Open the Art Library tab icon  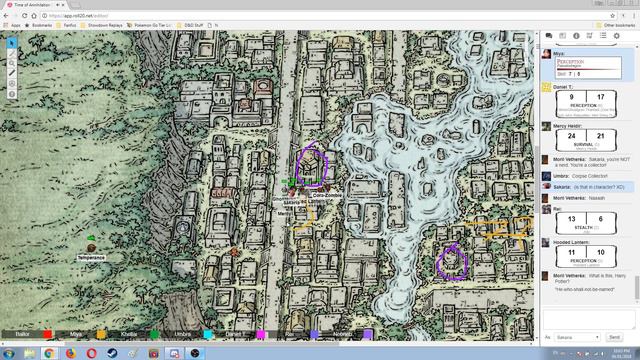coord(562,36)
